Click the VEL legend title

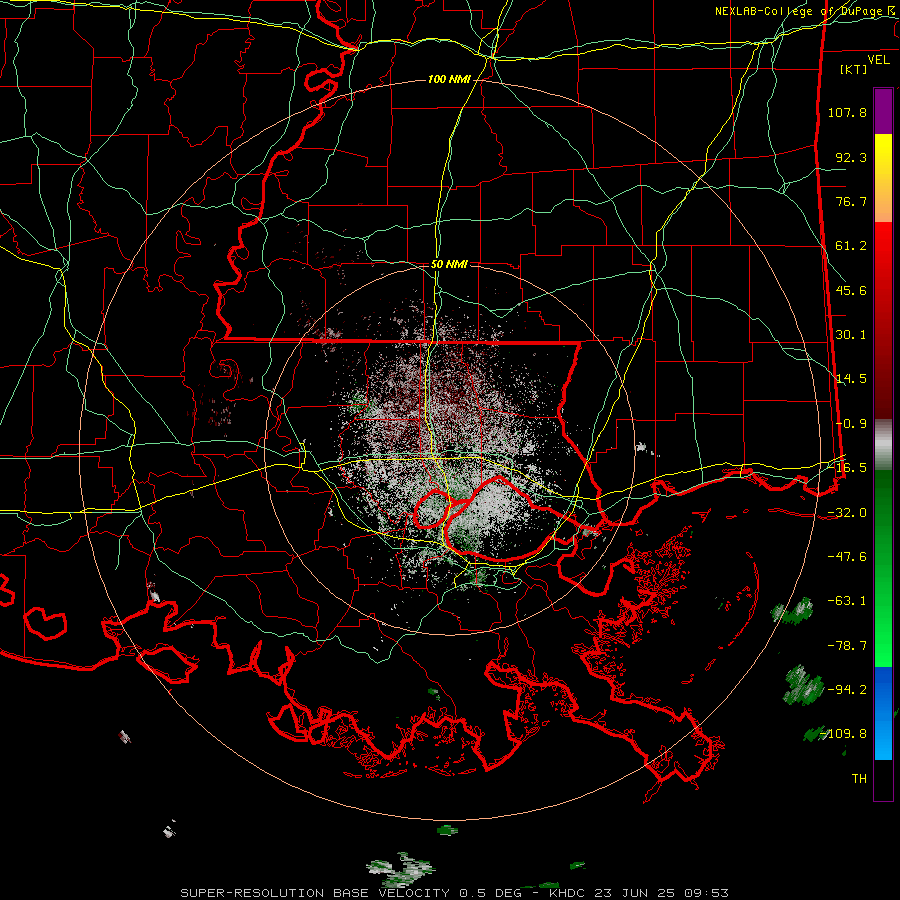click(878, 60)
